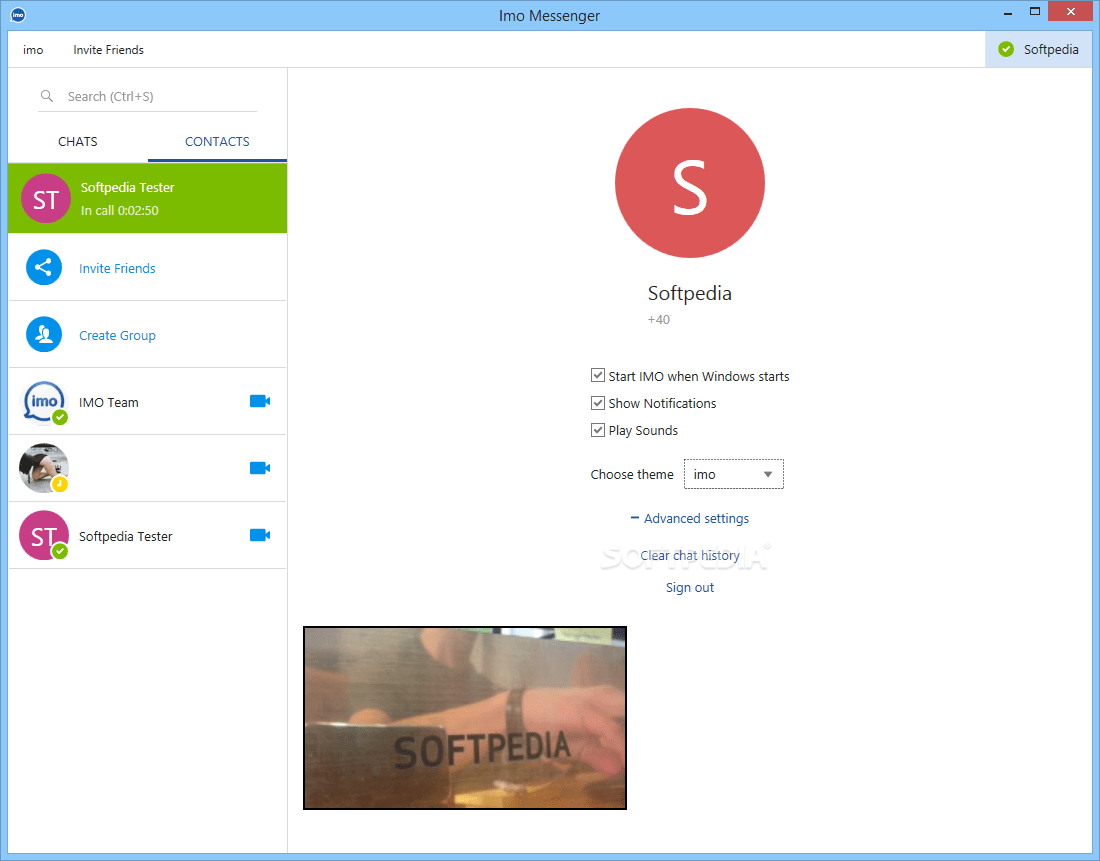The height and width of the screenshot is (861, 1100).
Task: Uncheck Show Notifications
Action: click(598, 403)
